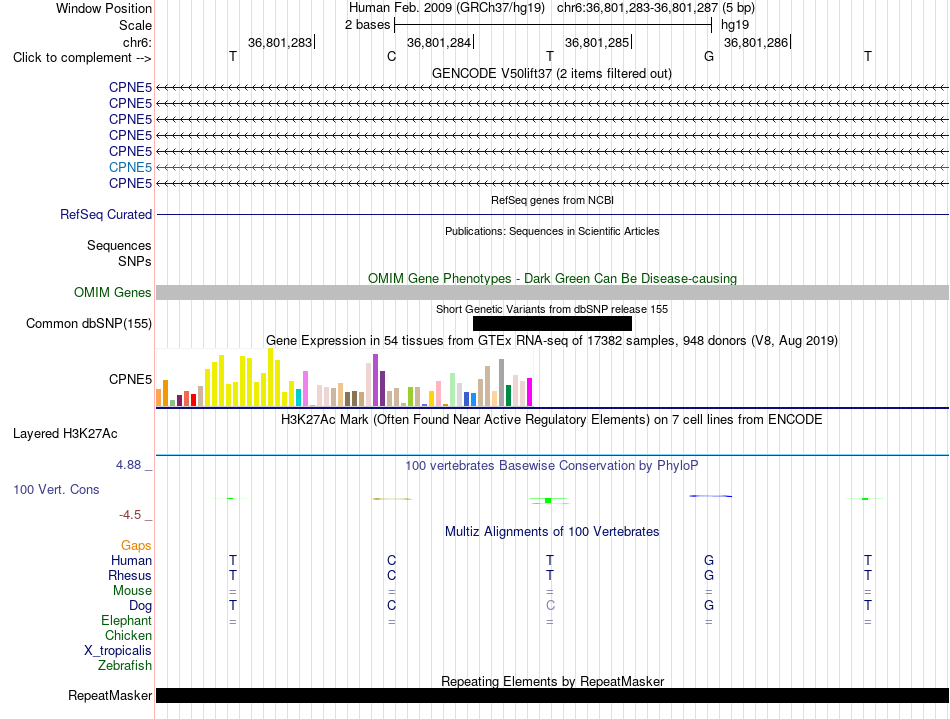The height and width of the screenshot is (719, 950).
Task: Click the 100 Vert. Cons label
Action: 56,489
